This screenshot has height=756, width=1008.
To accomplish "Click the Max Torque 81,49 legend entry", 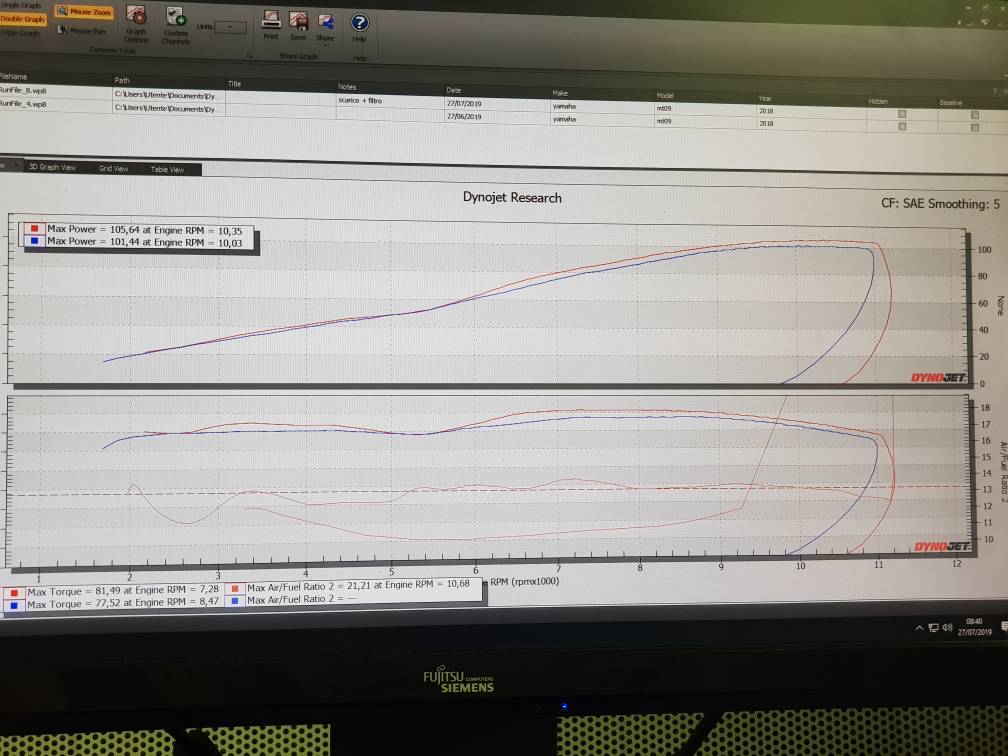I will point(123,590).
